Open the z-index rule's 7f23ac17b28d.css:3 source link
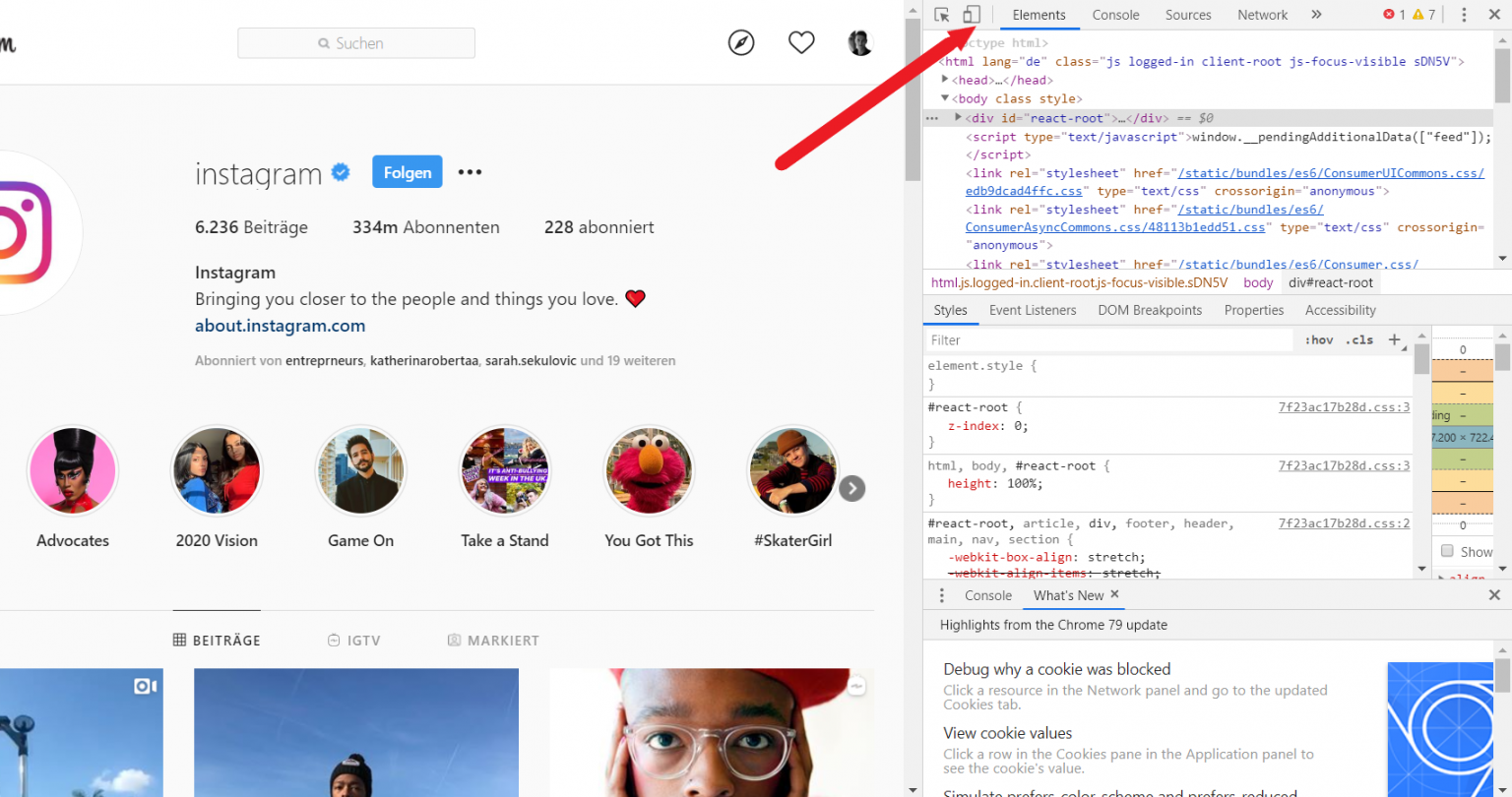 (x=1344, y=406)
